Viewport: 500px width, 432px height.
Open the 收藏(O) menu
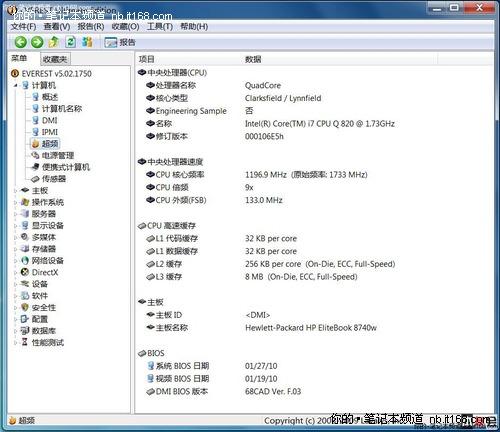pos(125,26)
